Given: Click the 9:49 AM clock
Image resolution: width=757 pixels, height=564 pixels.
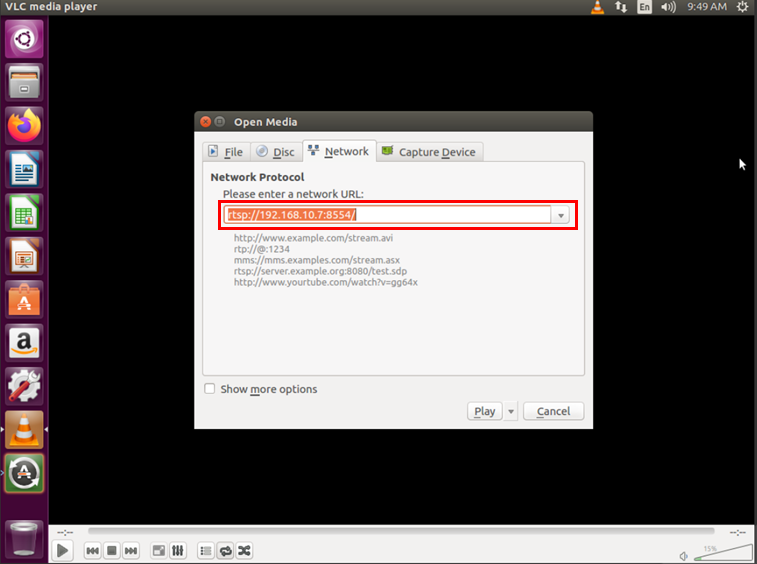Looking at the screenshot, I should (707, 7).
